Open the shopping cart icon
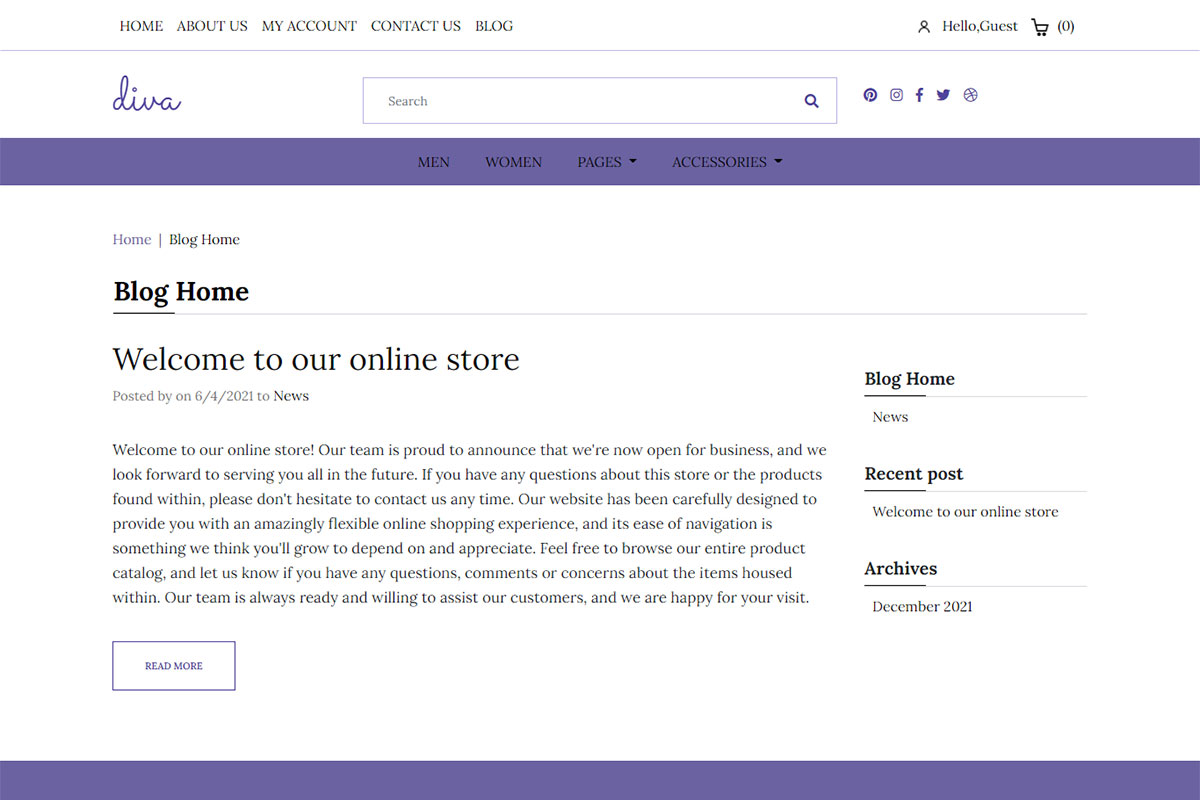Image resolution: width=1200 pixels, height=800 pixels. coord(1040,27)
